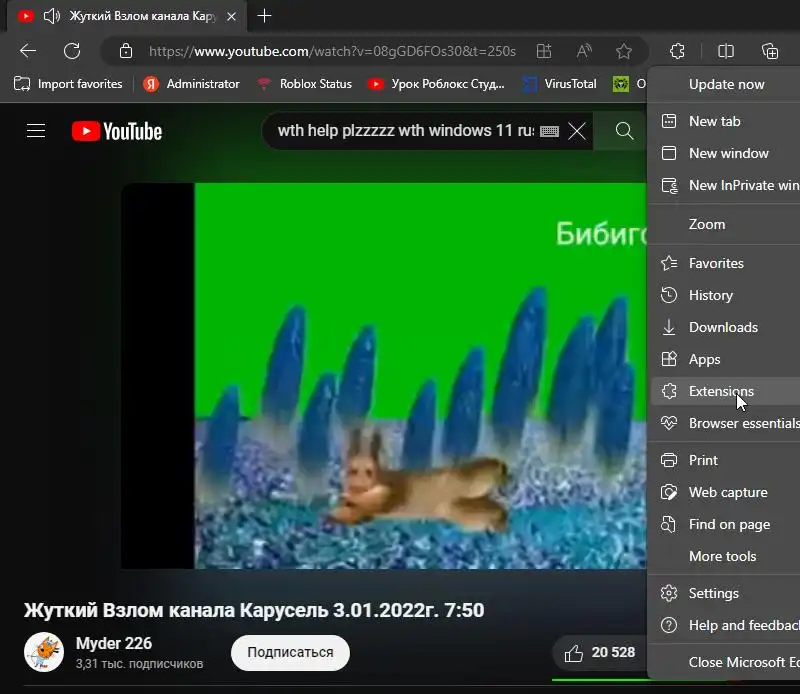
Task: Choose Web capture in the menu
Action: click(726, 493)
